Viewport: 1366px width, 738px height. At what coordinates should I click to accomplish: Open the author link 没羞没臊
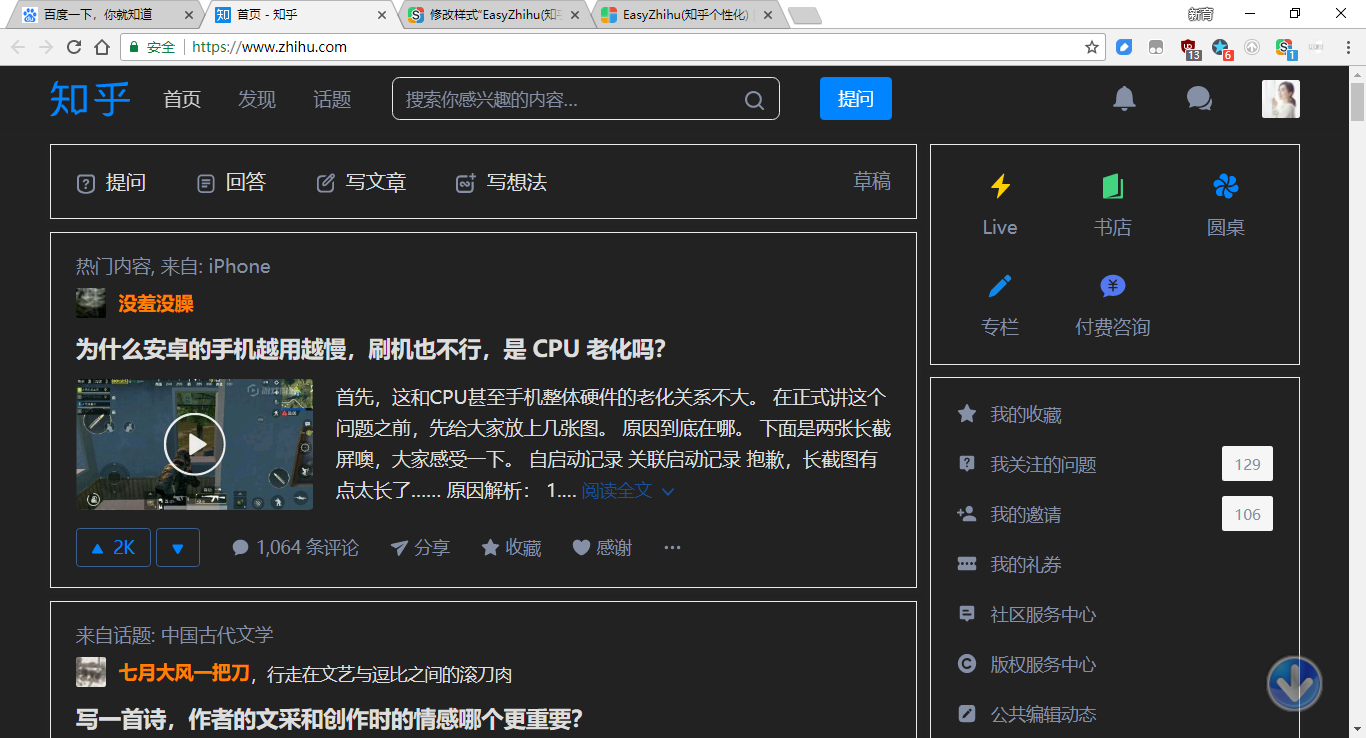(156, 303)
